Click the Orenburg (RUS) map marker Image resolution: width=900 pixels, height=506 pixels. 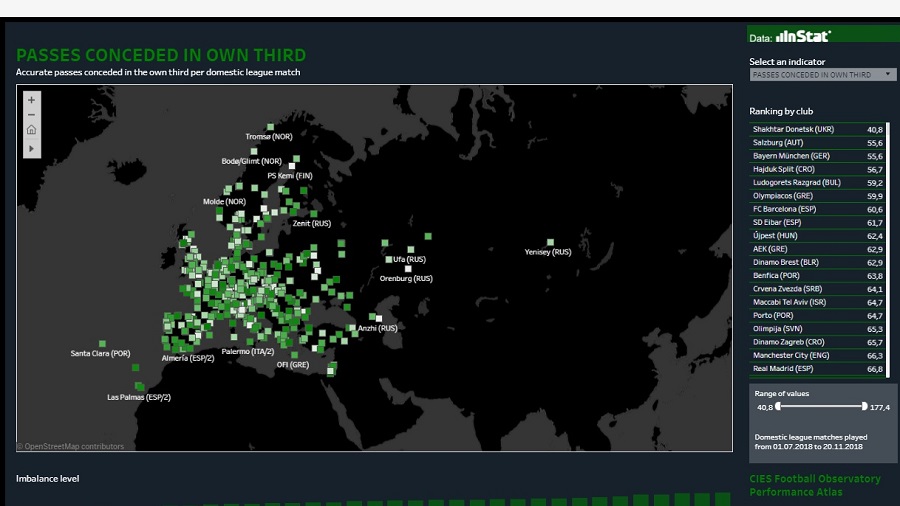pyautogui.click(x=408, y=269)
